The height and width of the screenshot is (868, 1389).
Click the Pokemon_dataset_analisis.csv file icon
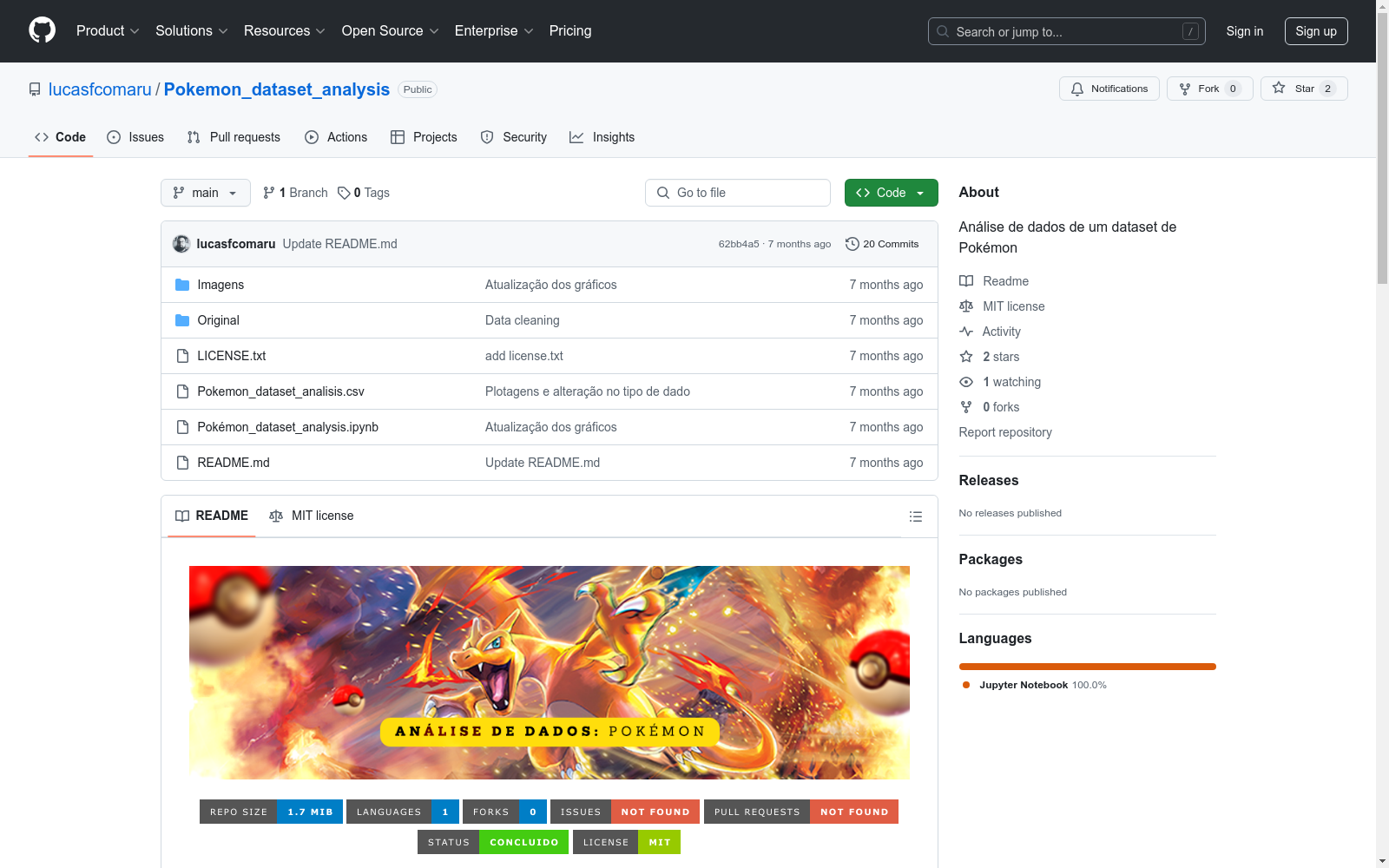tap(182, 391)
